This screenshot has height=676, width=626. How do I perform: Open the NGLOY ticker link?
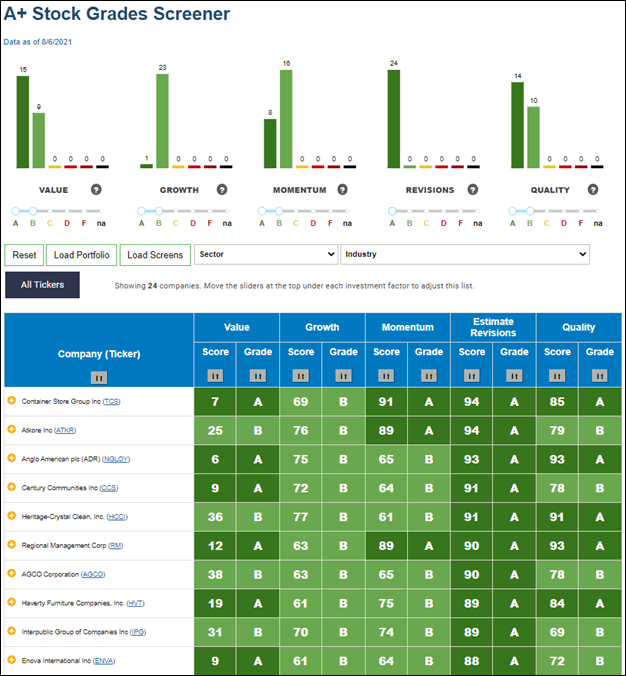(x=116, y=459)
